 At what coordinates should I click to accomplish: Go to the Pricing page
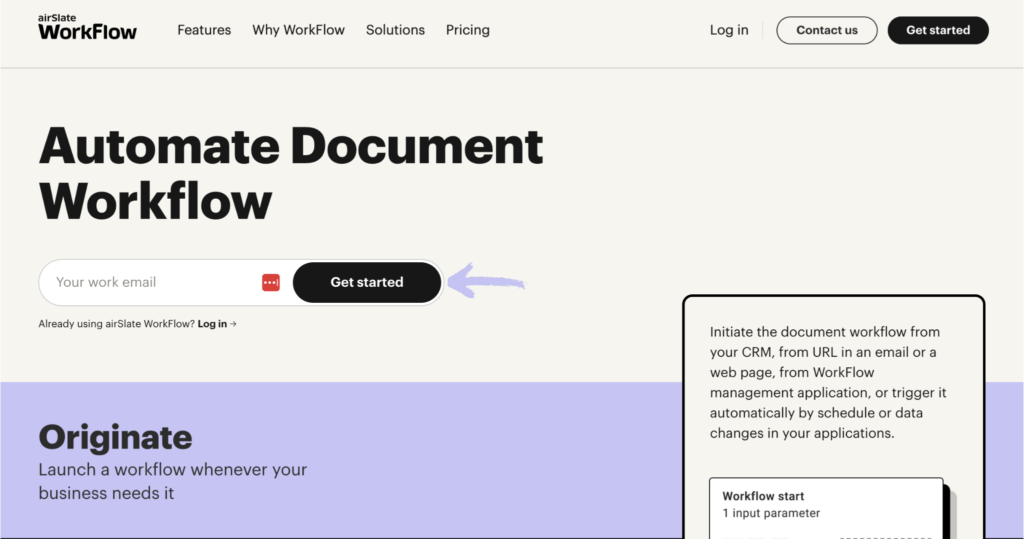coord(468,30)
